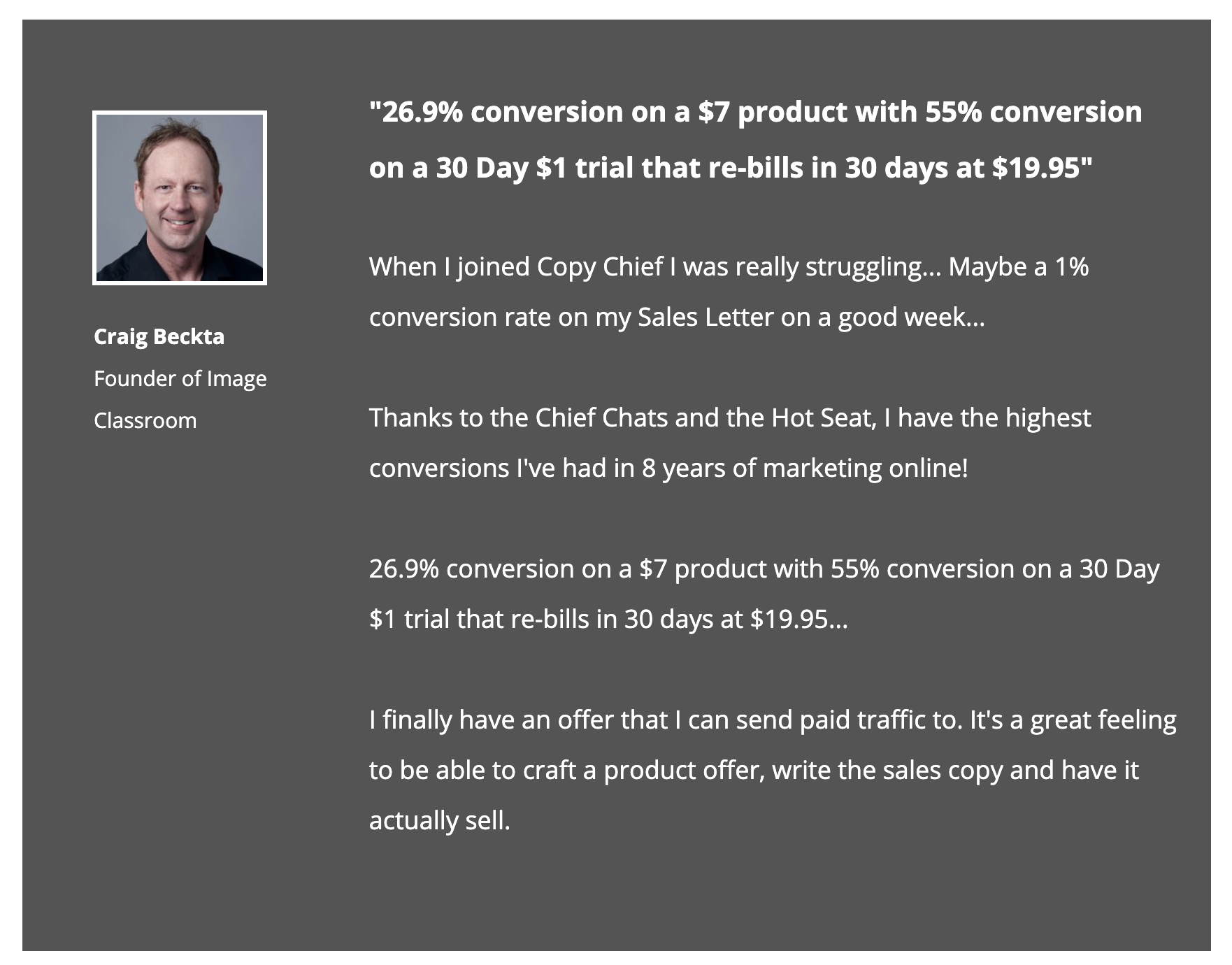Click the word 'Classroom' under the name
This screenshot has width=1232, height=965.
(145, 420)
